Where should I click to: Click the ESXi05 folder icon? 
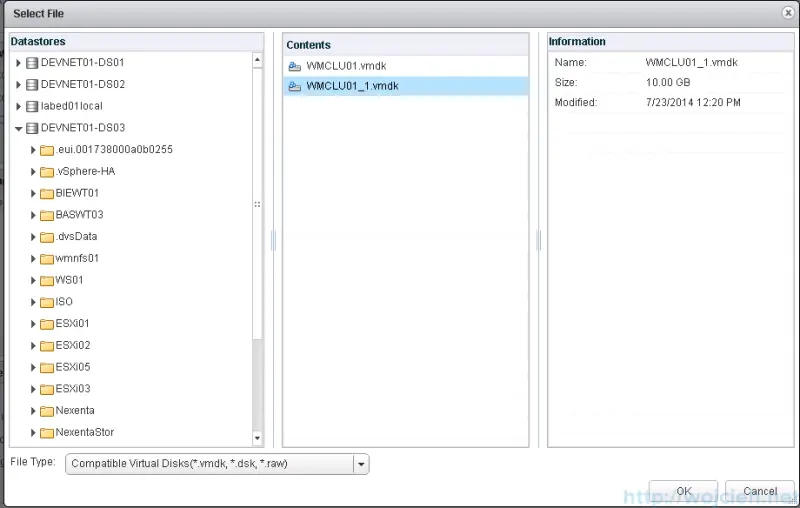tap(46, 368)
